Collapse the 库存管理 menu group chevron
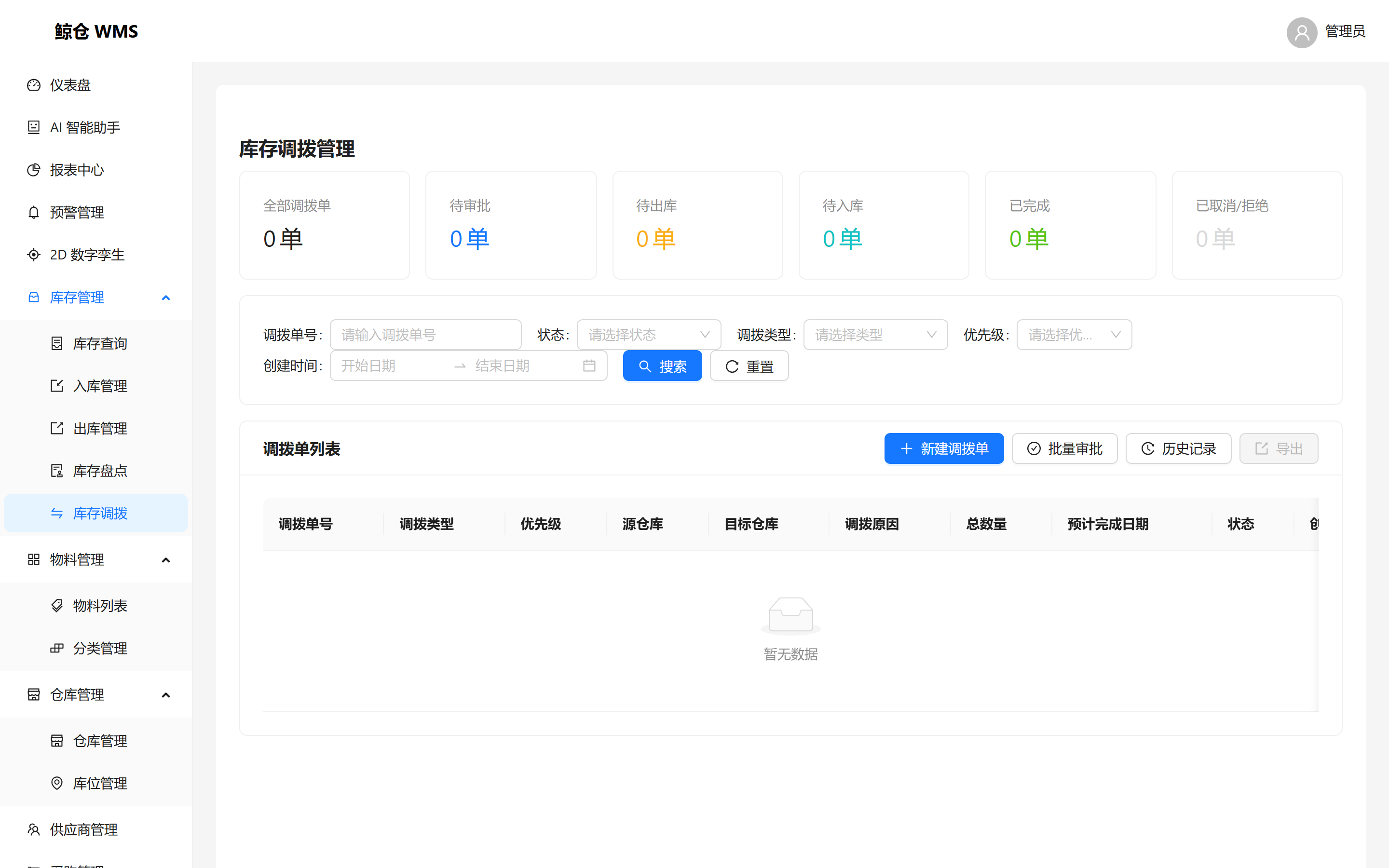This screenshot has width=1389, height=868. click(166, 298)
